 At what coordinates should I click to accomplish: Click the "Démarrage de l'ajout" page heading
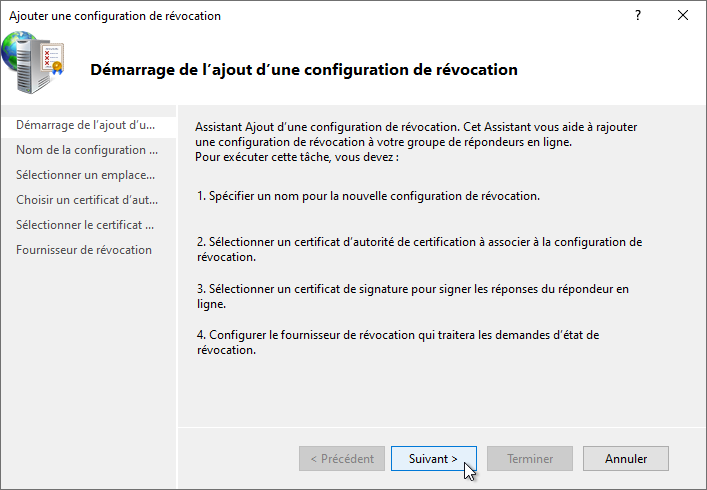304,70
